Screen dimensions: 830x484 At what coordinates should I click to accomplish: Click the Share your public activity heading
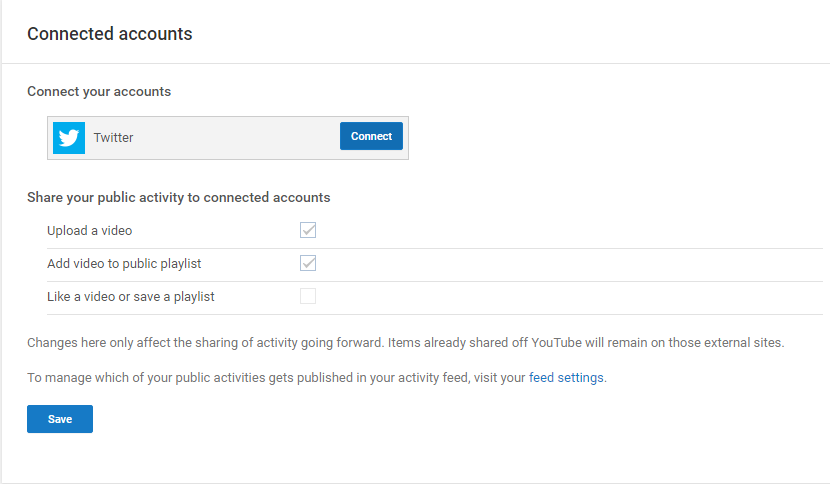click(x=178, y=198)
